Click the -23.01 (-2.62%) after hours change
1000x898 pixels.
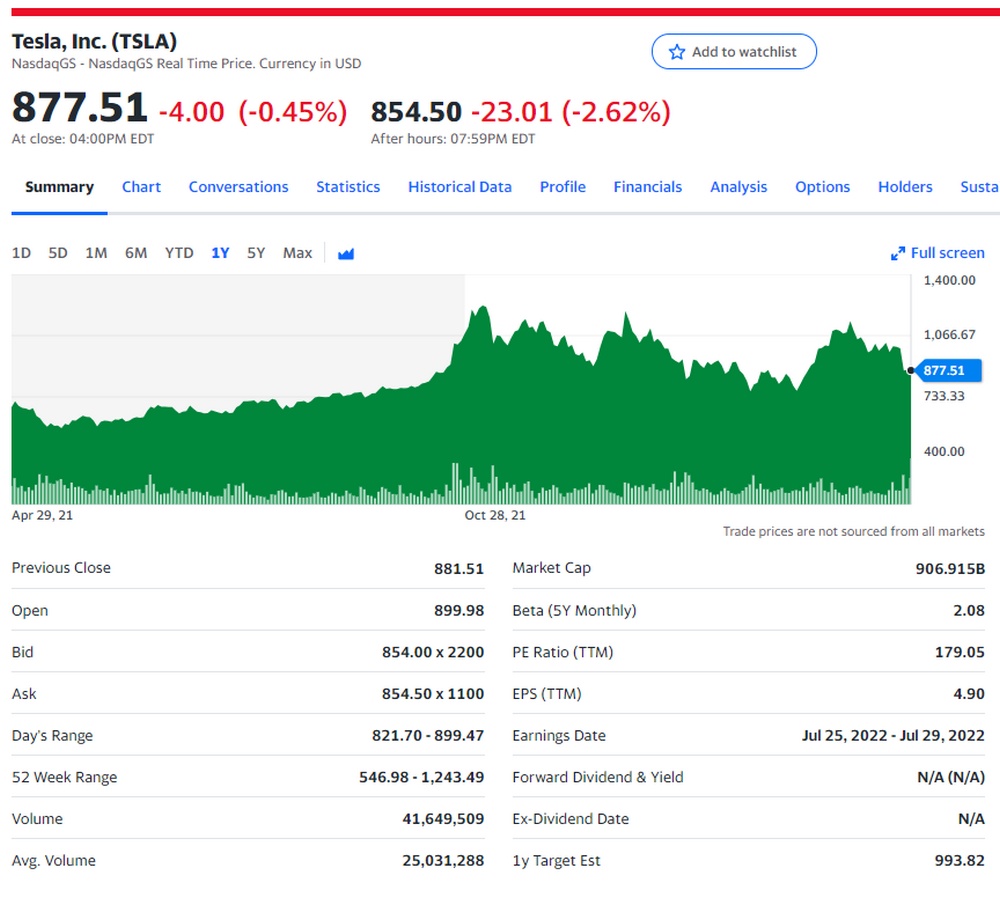pos(571,112)
